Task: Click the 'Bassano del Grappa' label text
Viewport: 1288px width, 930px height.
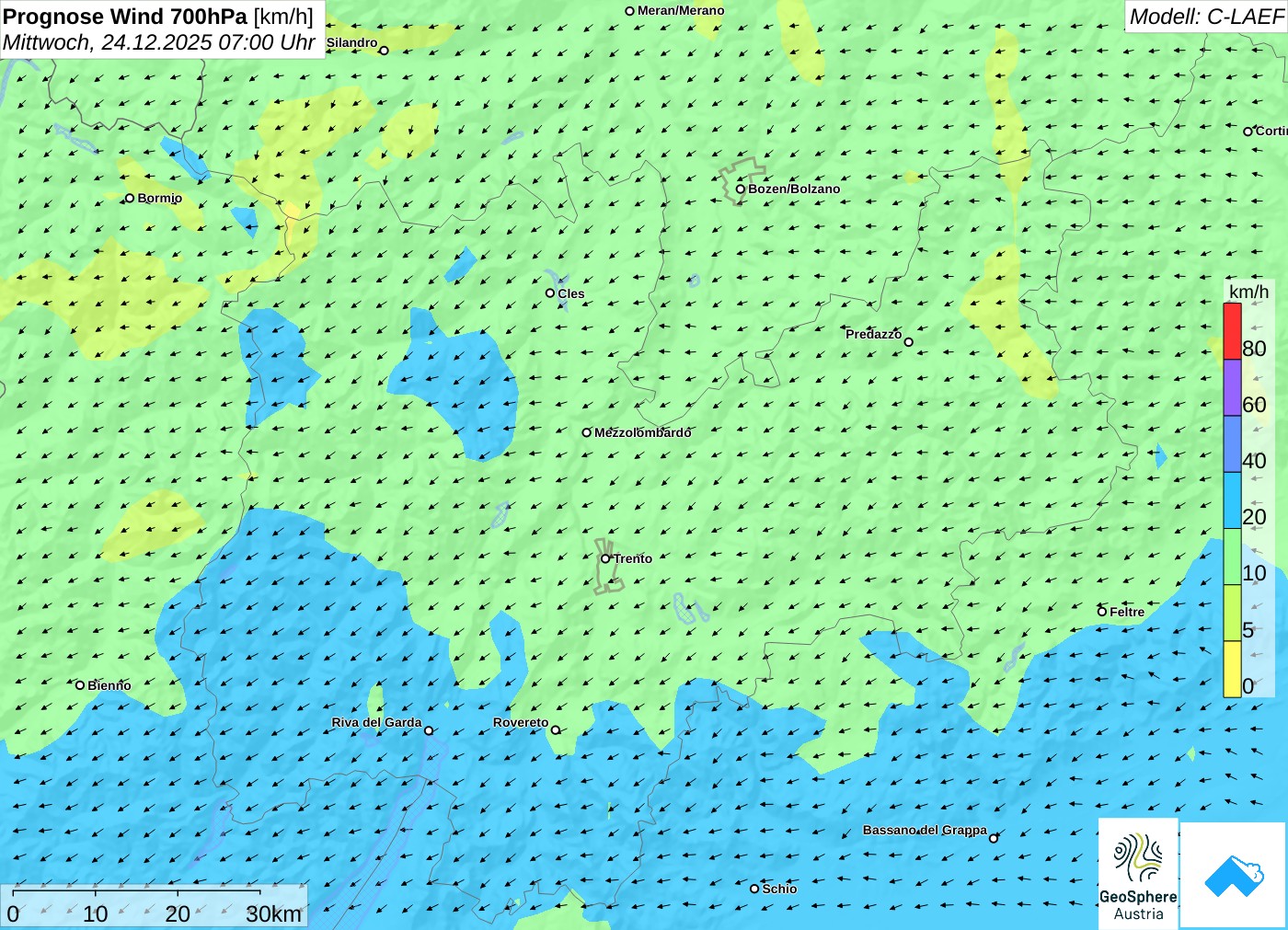Action: [x=925, y=830]
